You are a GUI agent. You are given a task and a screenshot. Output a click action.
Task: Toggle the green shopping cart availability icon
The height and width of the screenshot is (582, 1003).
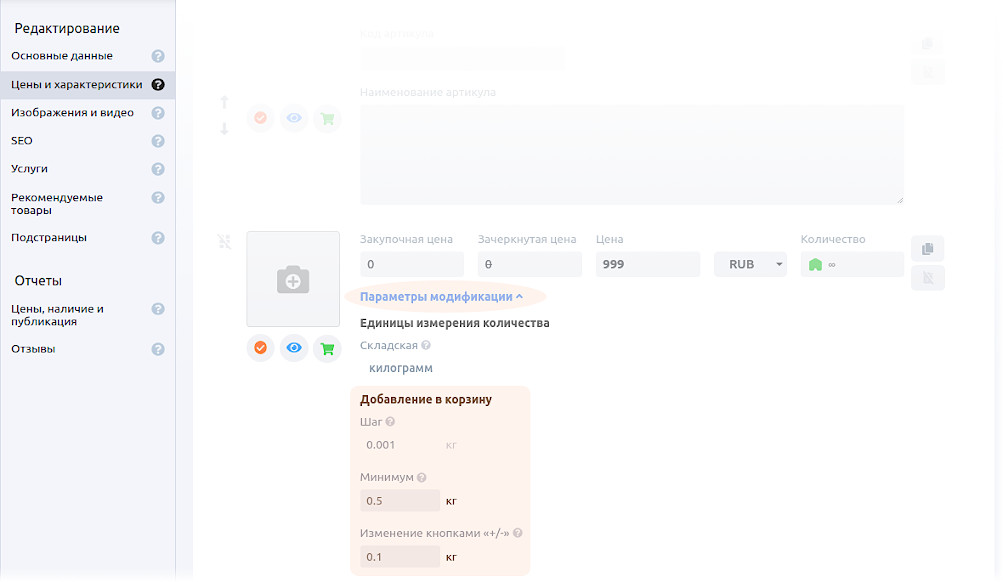pos(327,348)
